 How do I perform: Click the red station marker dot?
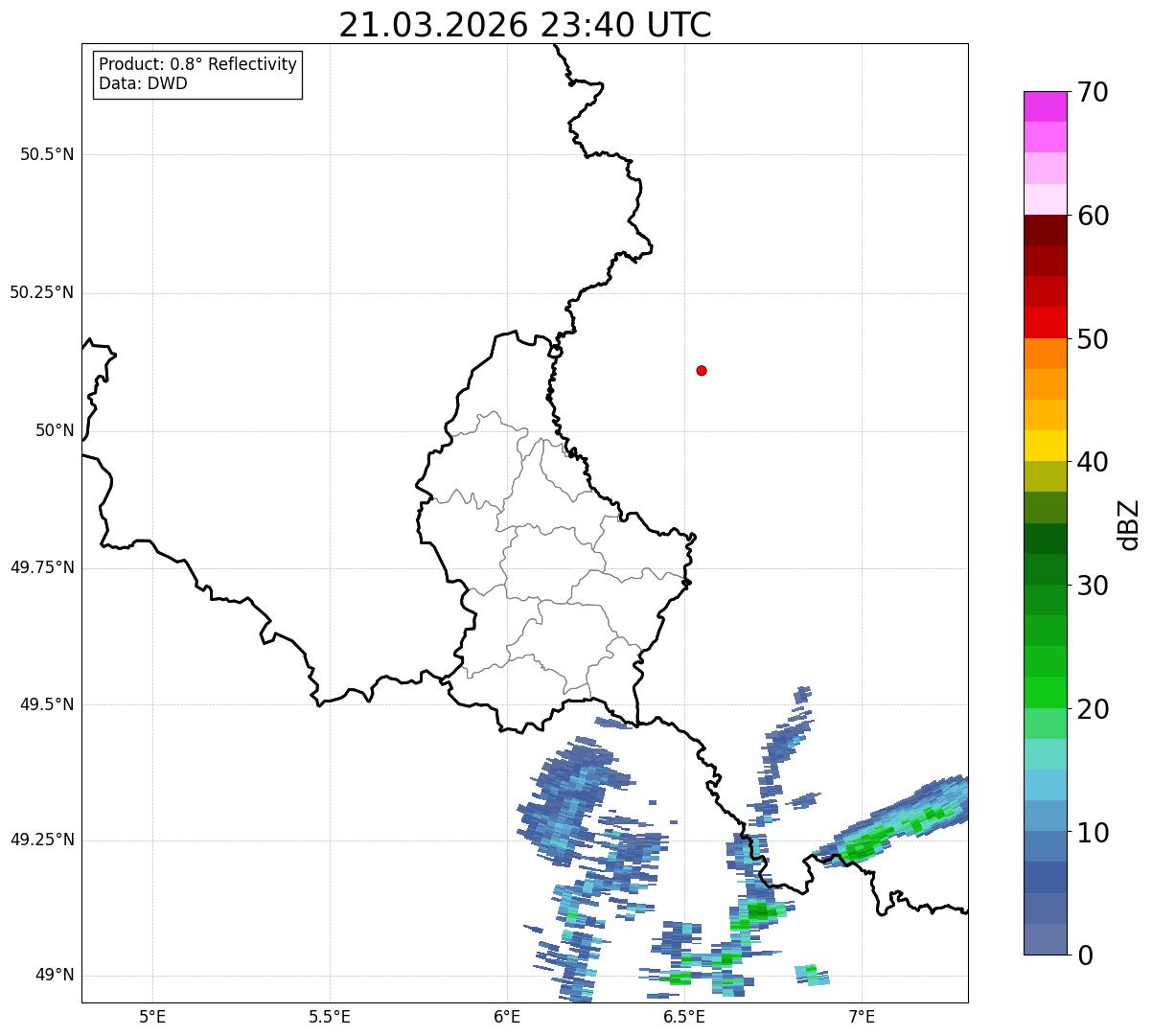click(x=702, y=370)
